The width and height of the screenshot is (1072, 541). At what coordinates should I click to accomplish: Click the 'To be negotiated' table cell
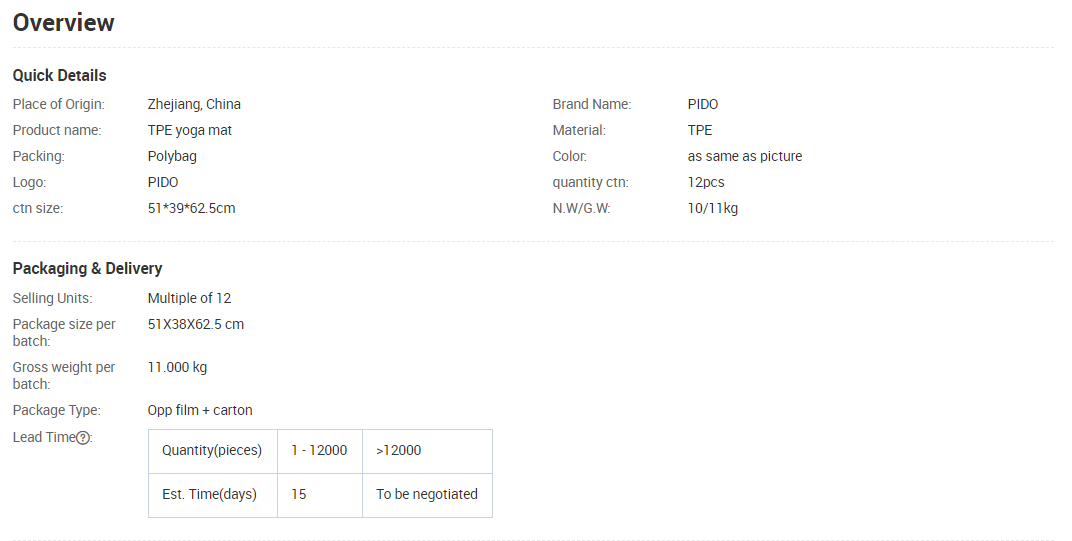coord(427,494)
